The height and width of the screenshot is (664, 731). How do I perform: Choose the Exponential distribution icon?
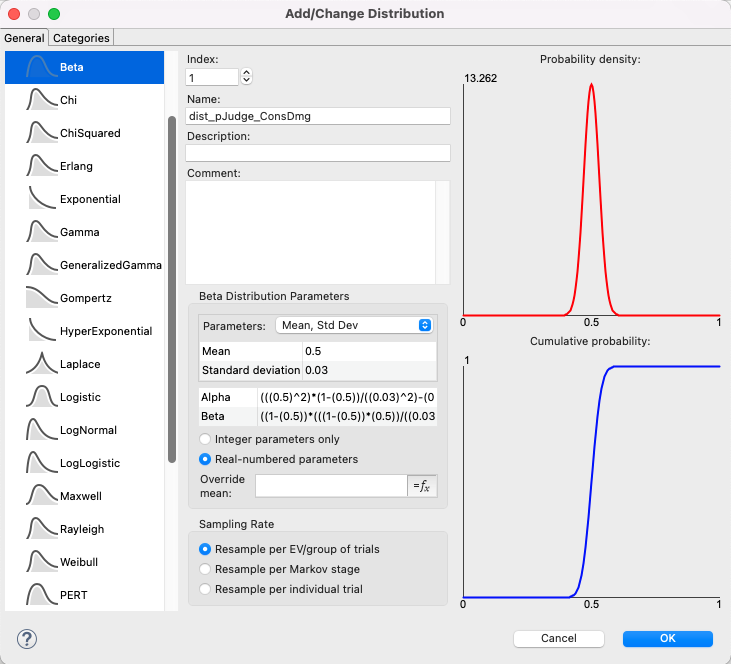[41, 199]
